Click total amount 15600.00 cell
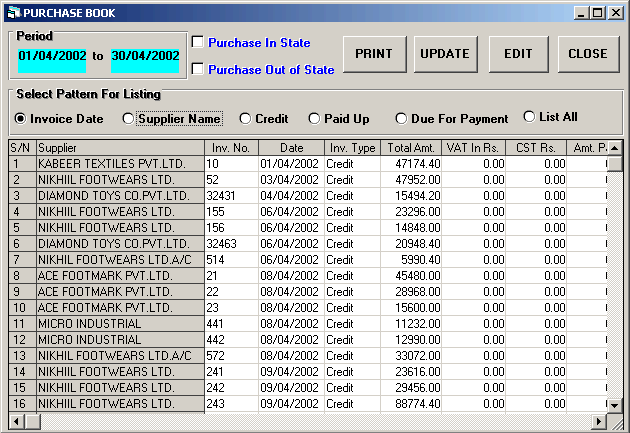The image size is (630, 433). [x=411, y=308]
